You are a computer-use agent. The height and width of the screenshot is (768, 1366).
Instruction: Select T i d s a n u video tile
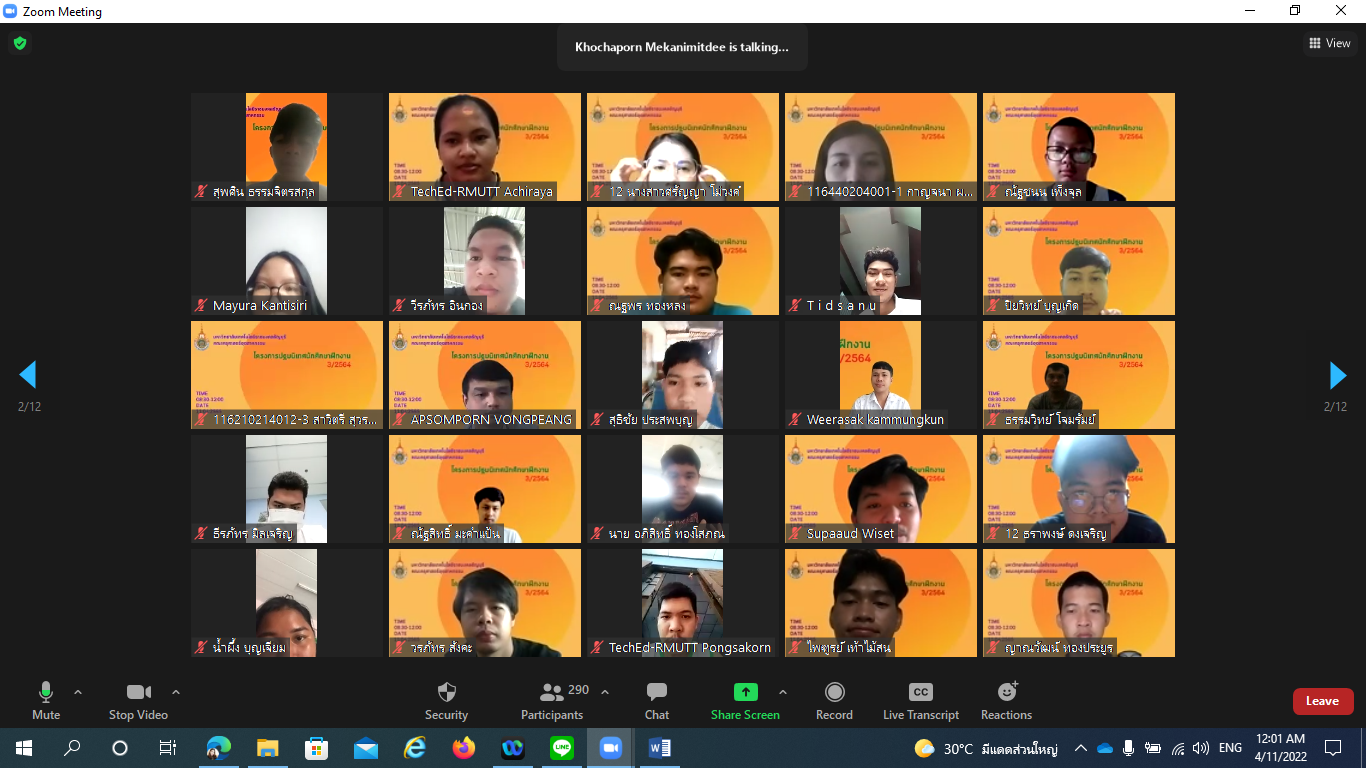(x=881, y=261)
